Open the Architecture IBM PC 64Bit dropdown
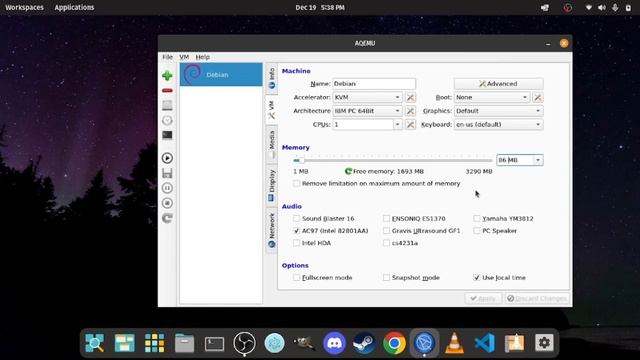This screenshot has width=640, height=360. (367, 111)
